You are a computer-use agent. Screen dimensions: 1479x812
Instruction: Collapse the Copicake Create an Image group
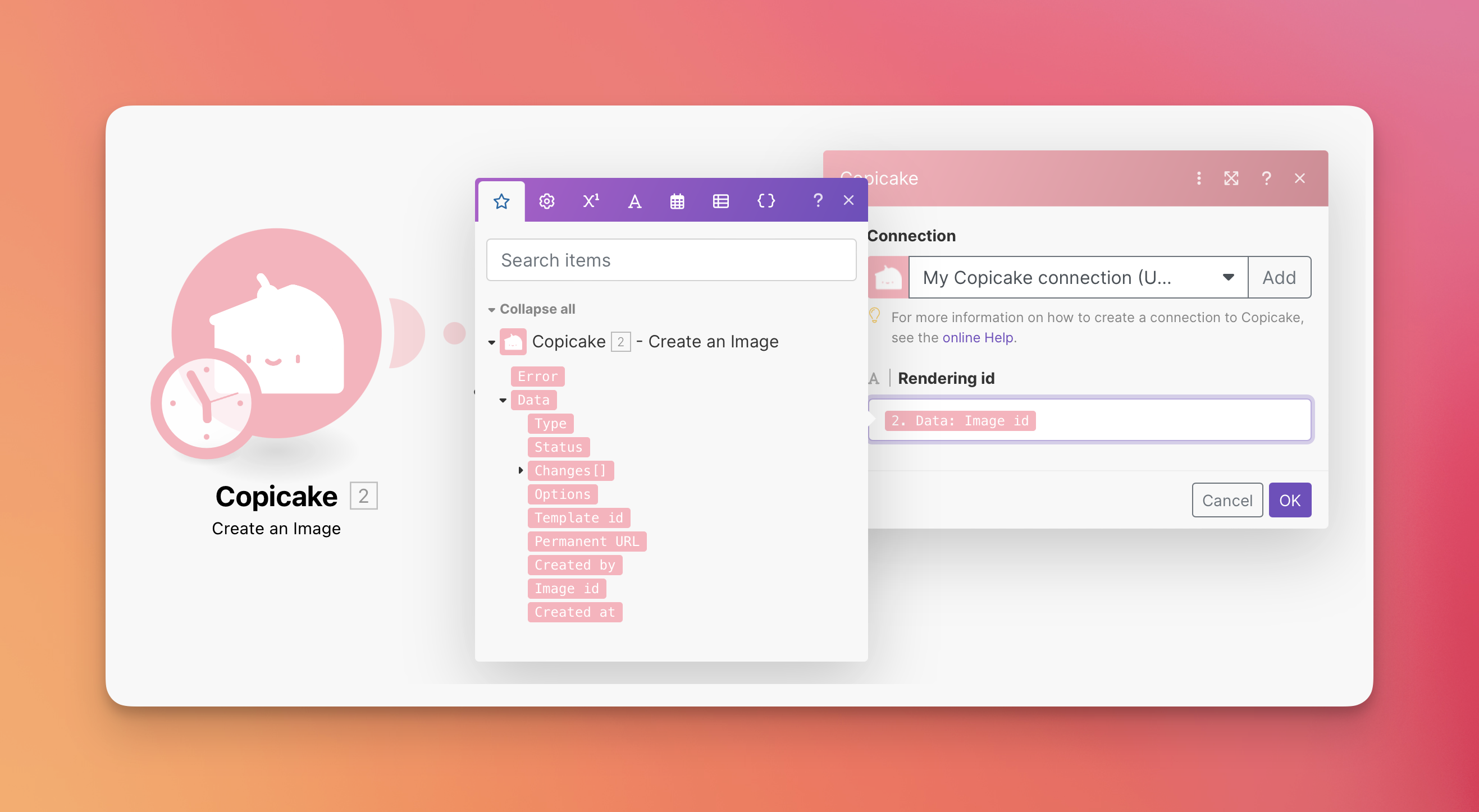click(491, 343)
